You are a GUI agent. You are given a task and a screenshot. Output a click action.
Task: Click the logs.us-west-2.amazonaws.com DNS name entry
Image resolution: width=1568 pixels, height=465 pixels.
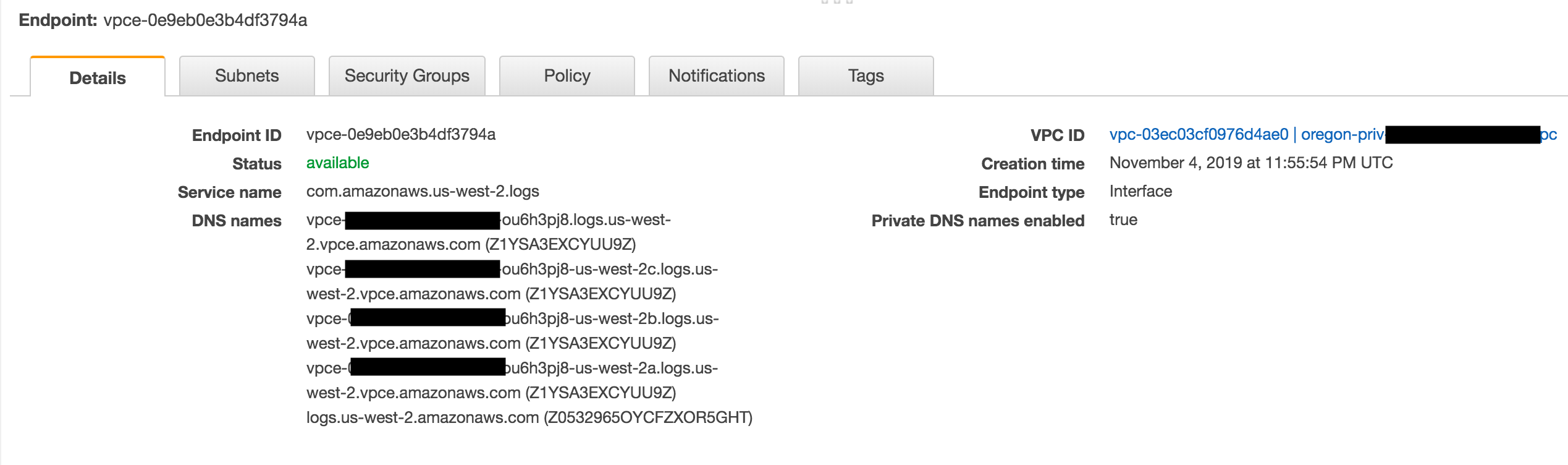(529, 417)
